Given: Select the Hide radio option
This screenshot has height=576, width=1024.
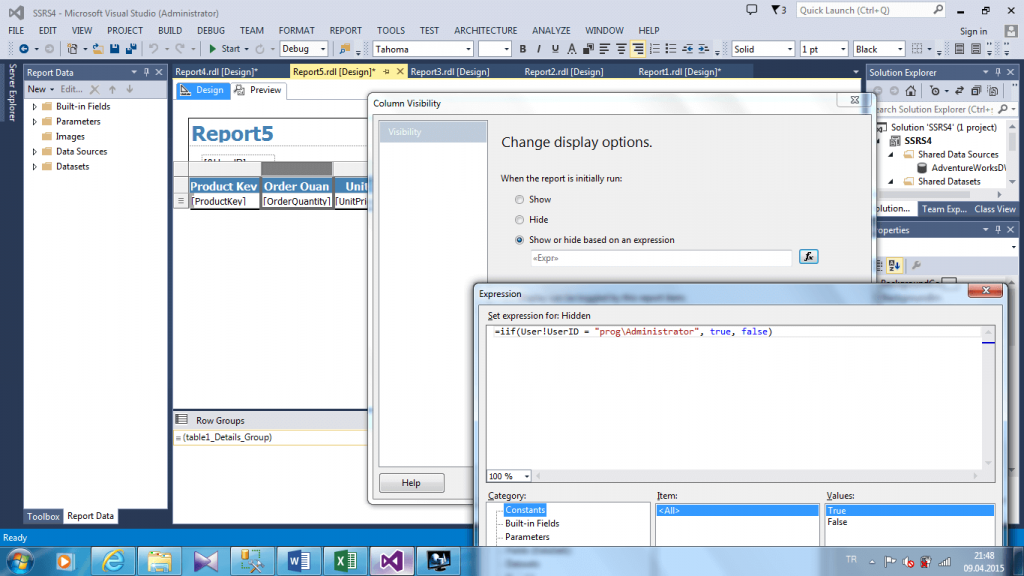Looking at the screenshot, I should click(519, 219).
